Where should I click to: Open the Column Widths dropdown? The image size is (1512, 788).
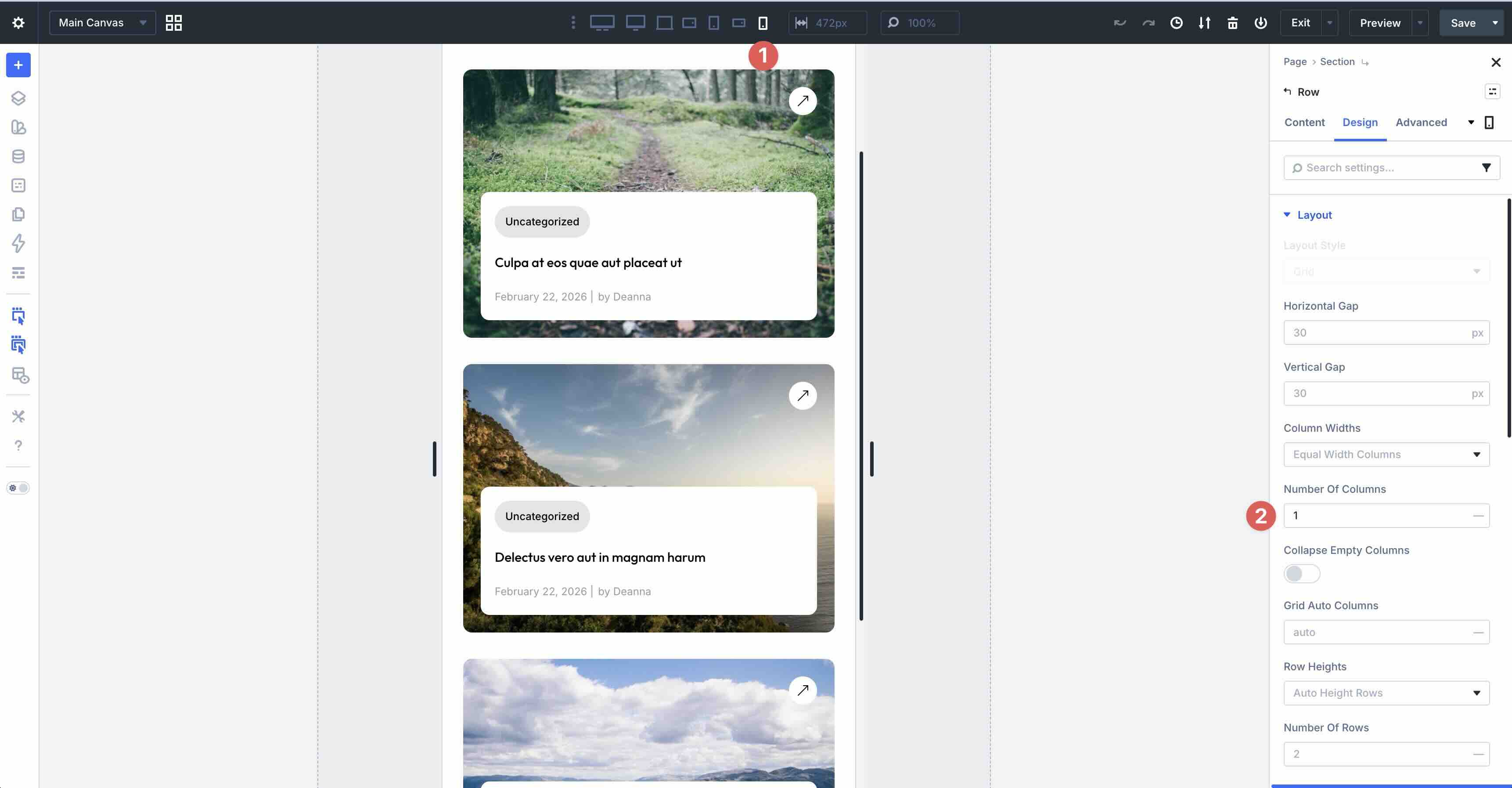(1386, 454)
